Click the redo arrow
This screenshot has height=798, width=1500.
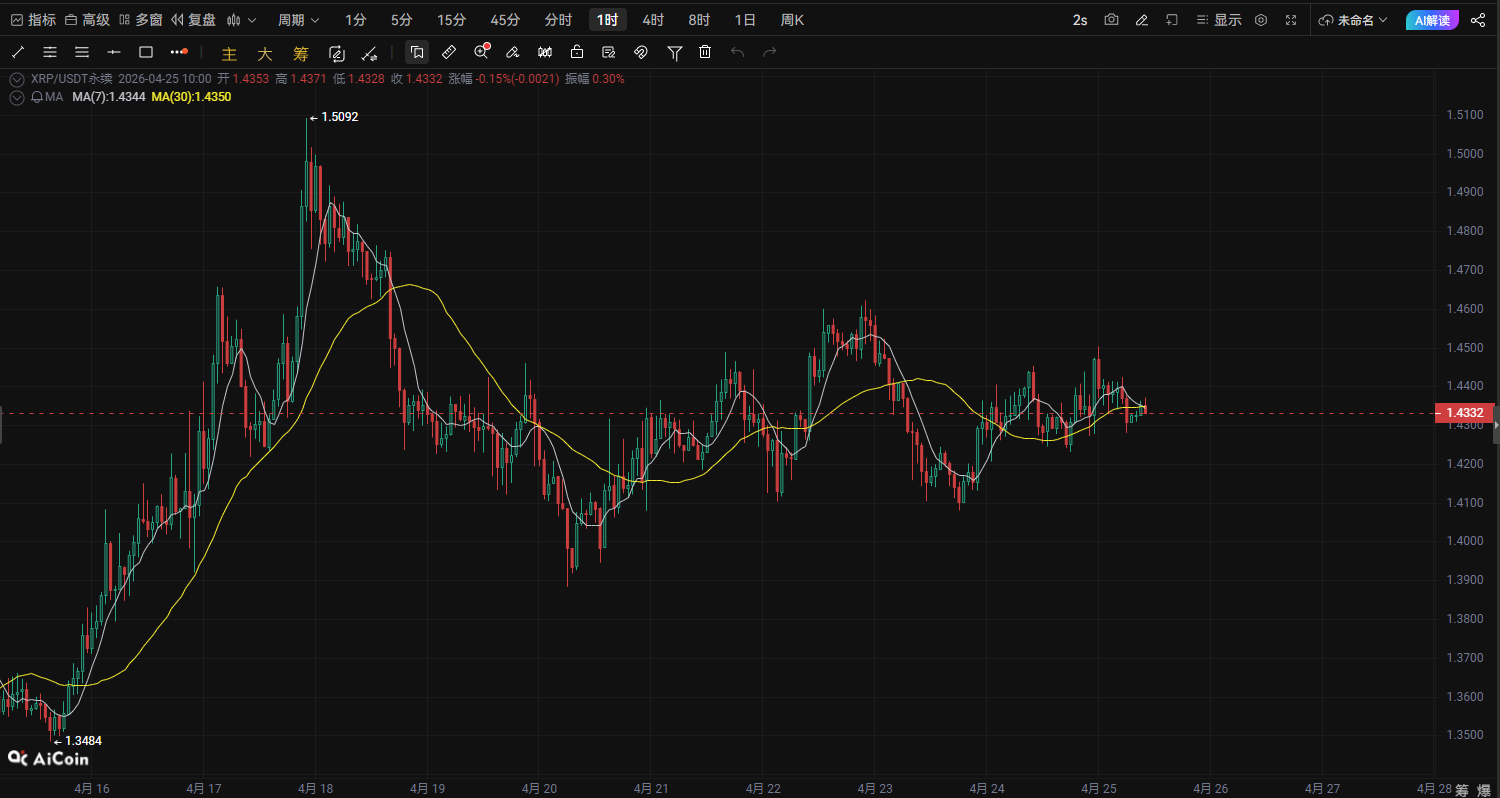(x=769, y=52)
